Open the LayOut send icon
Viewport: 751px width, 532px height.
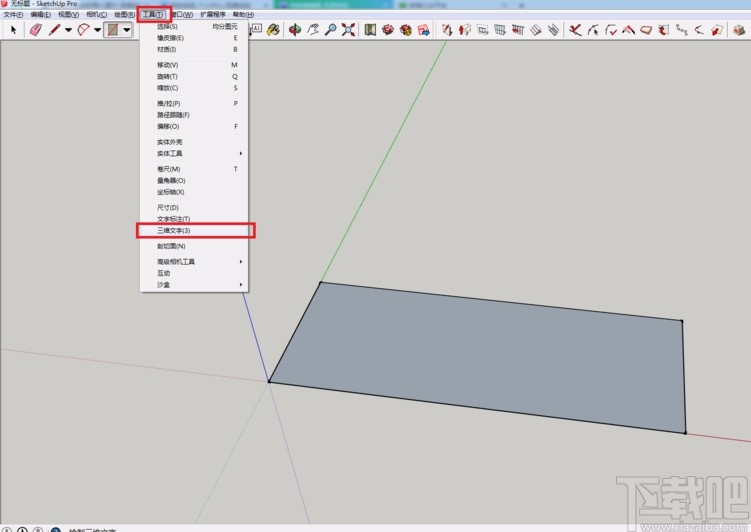423,30
